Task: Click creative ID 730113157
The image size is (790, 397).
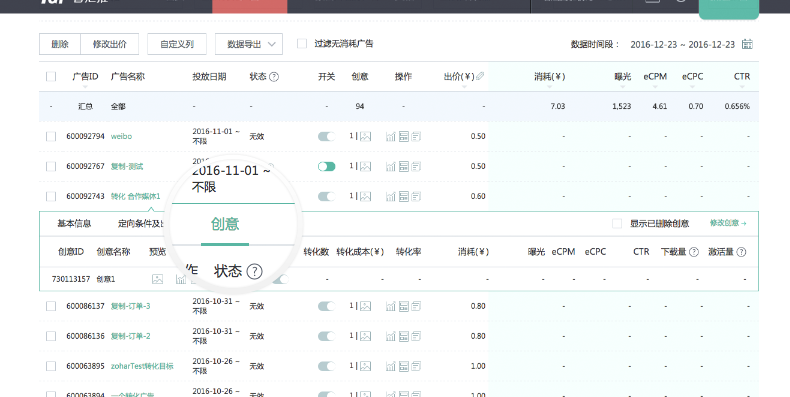Action: tap(71, 279)
